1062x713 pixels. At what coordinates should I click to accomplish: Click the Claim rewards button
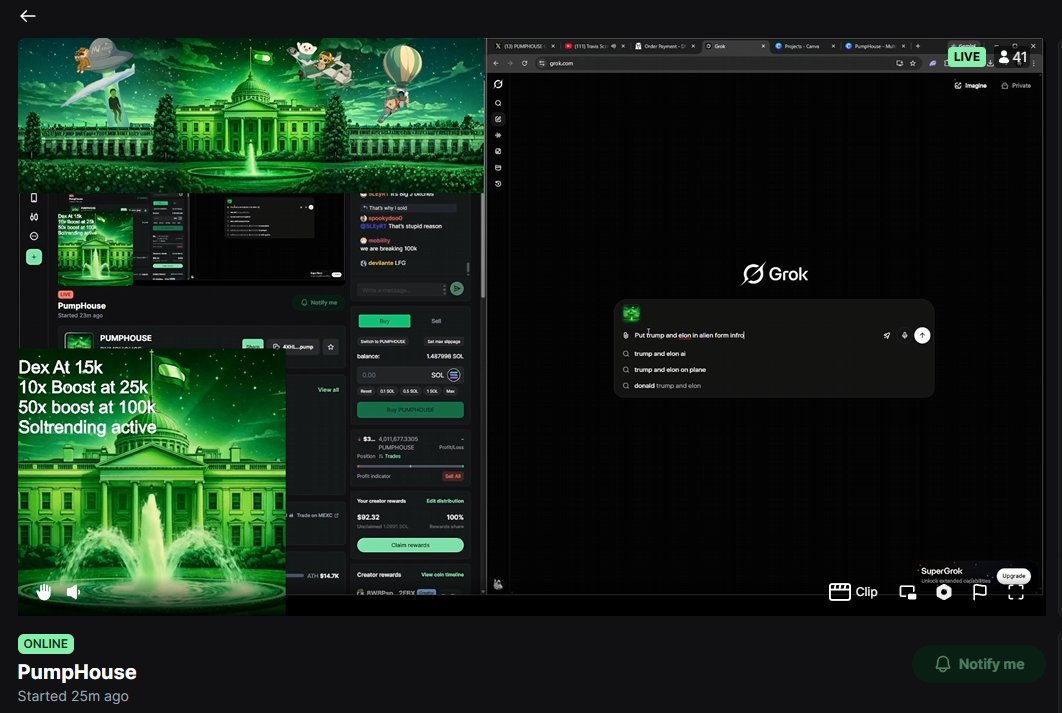pos(410,545)
